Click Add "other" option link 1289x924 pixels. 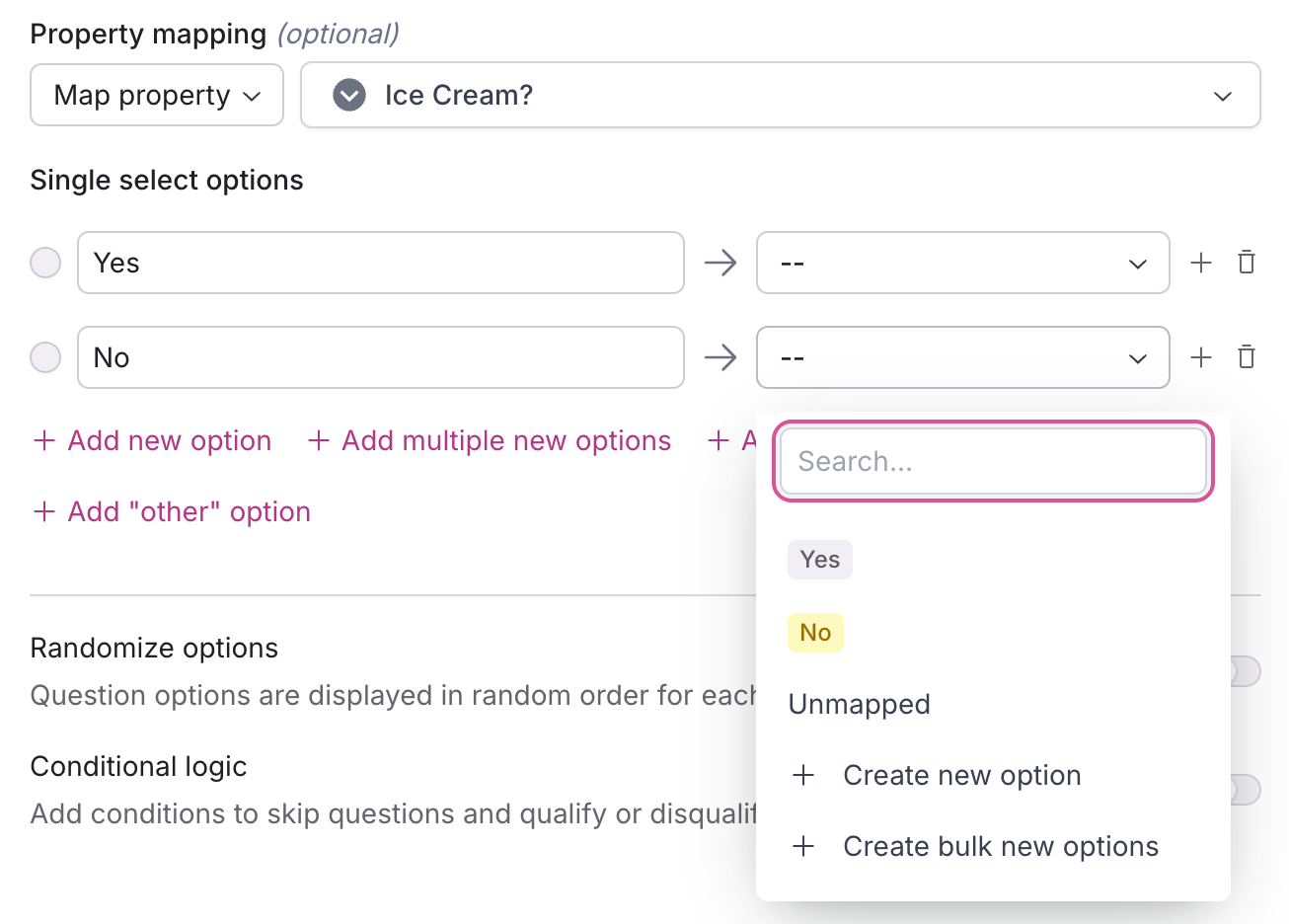pos(172,511)
